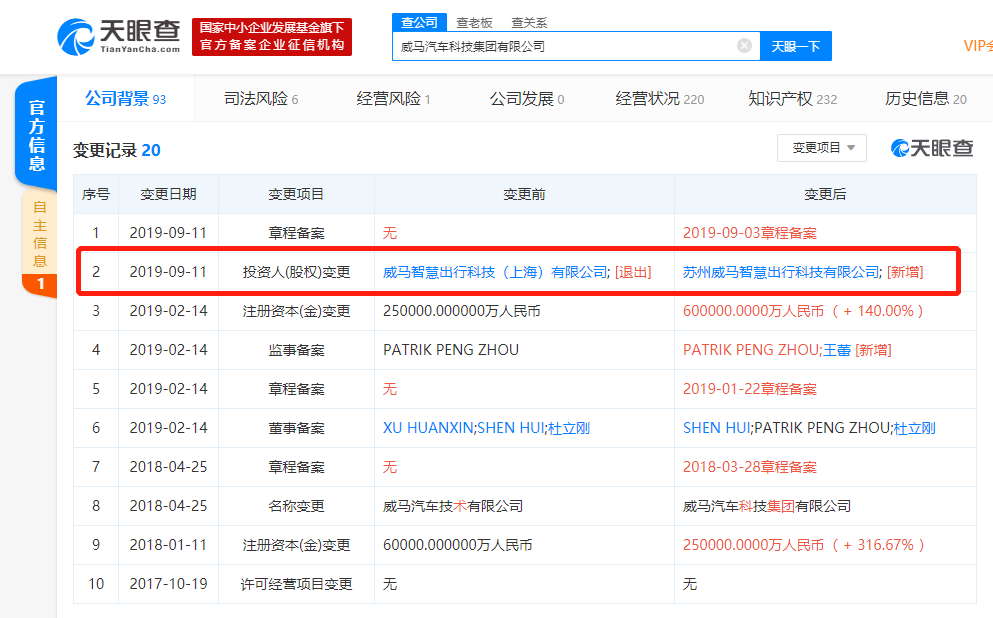
Task: Clear the search box with the × icon
Action: point(743,45)
